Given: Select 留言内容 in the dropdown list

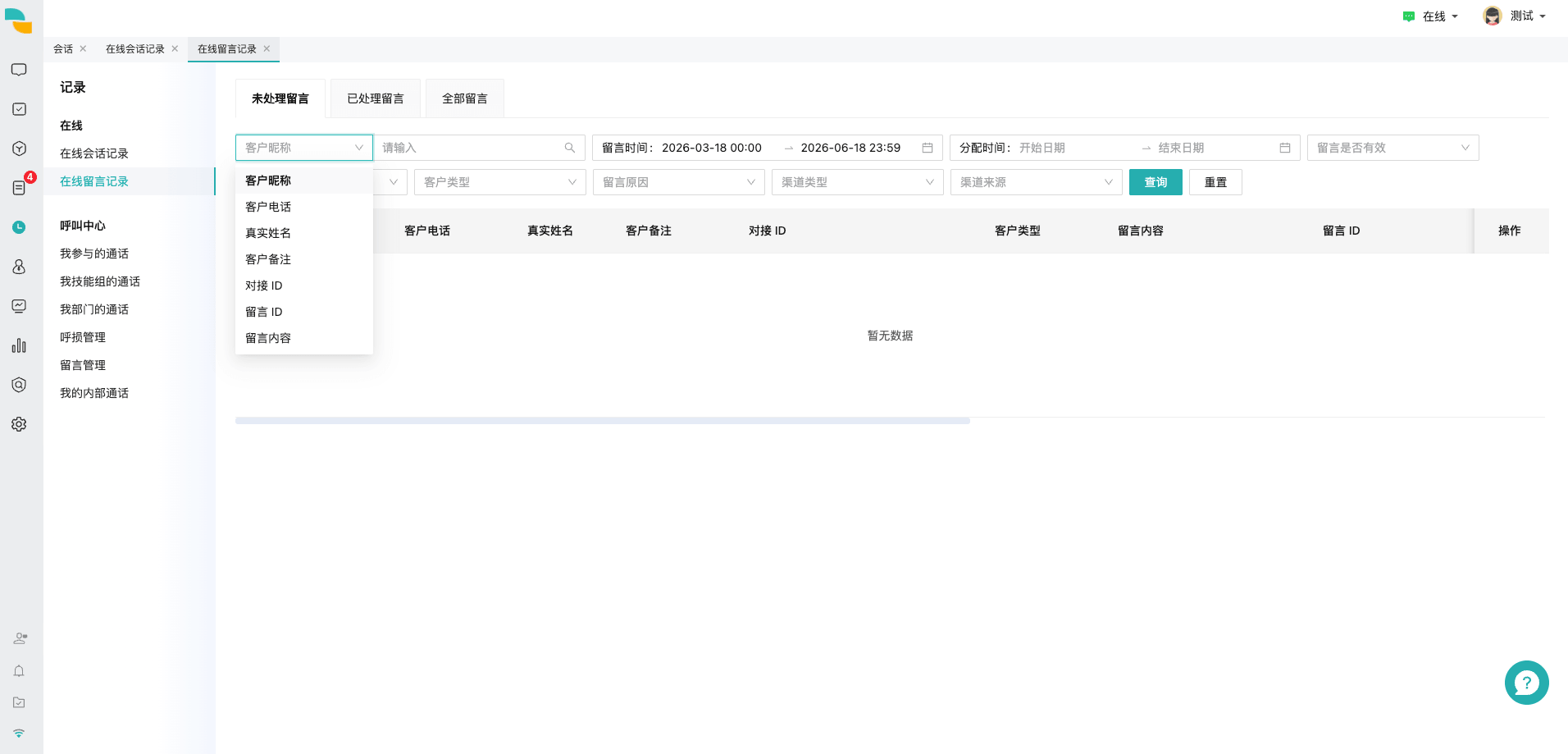Looking at the screenshot, I should 304,338.
